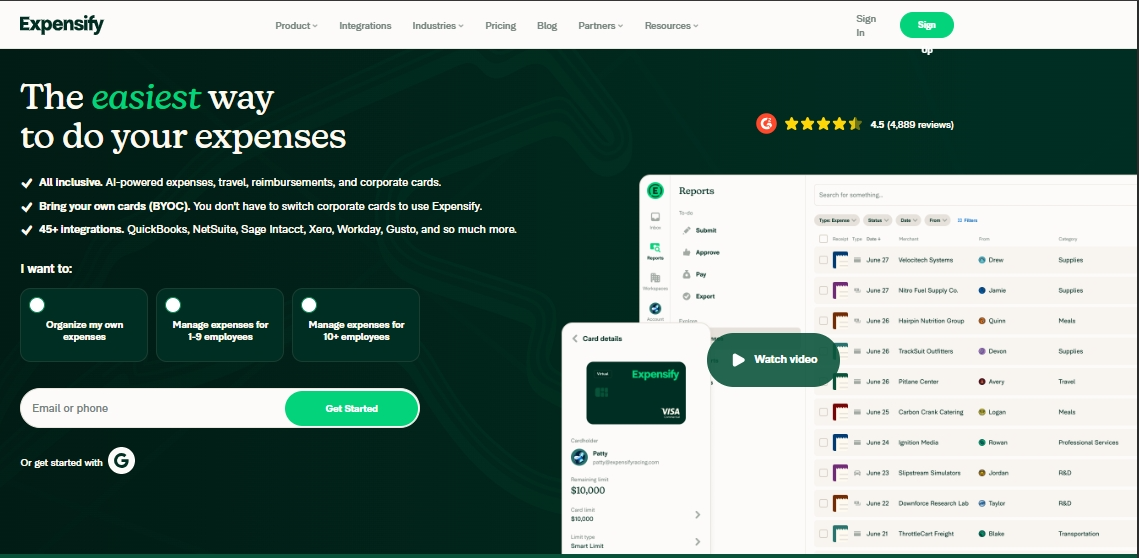Image resolution: width=1139 pixels, height=558 pixels.
Task: Select the Reports icon in sidebar
Action: click(x=655, y=248)
